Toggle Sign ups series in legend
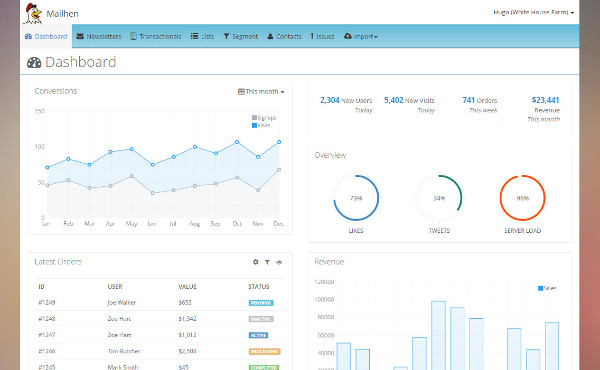Viewport: 600px width, 370px height. [264, 118]
